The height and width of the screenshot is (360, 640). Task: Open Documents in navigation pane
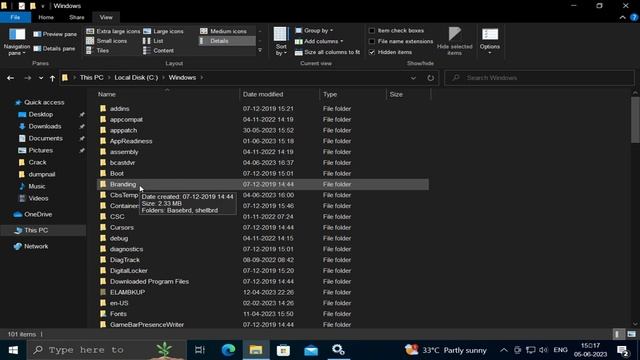tap(45, 138)
